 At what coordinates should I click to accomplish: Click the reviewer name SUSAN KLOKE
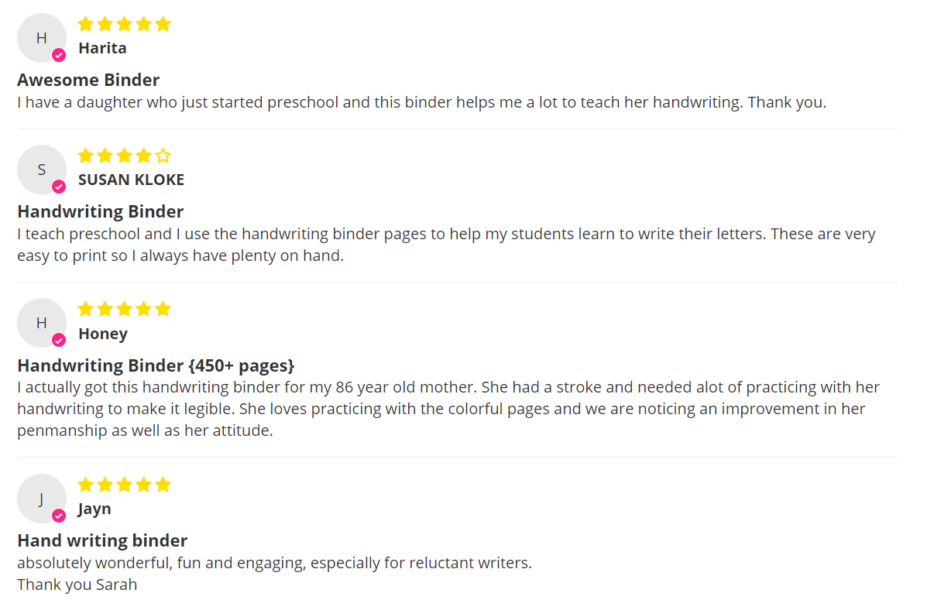tap(131, 180)
